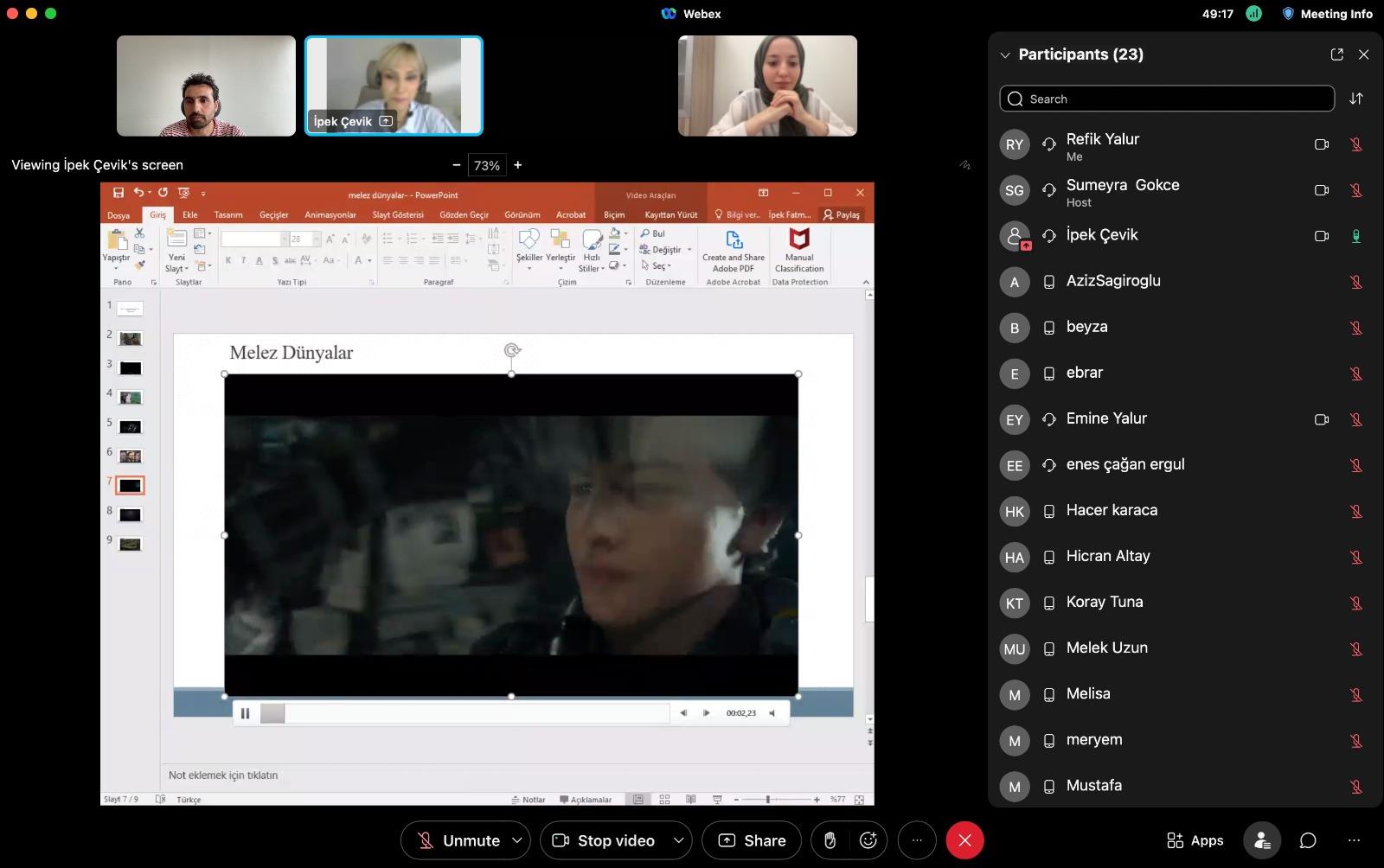This screenshot has height=868, width=1384.
Task: Click AzizSagiroglu's muted microphone icon
Action: click(1356, 282)
